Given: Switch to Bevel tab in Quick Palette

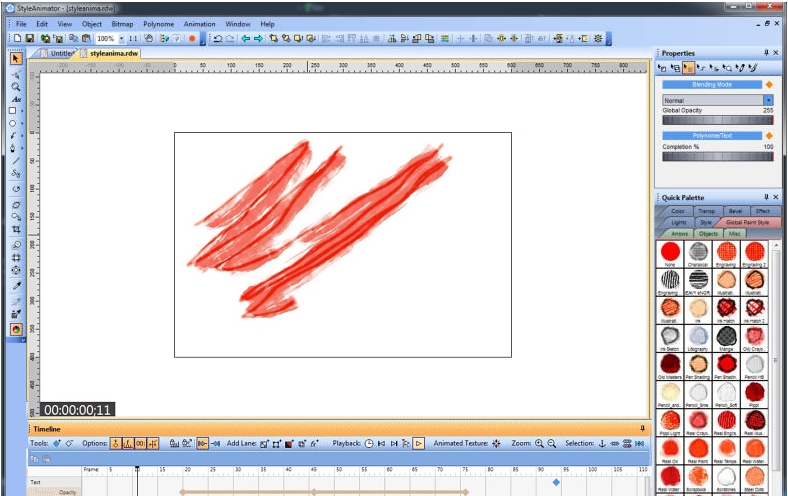Looking at the screenshot, I should click(735, 211).
